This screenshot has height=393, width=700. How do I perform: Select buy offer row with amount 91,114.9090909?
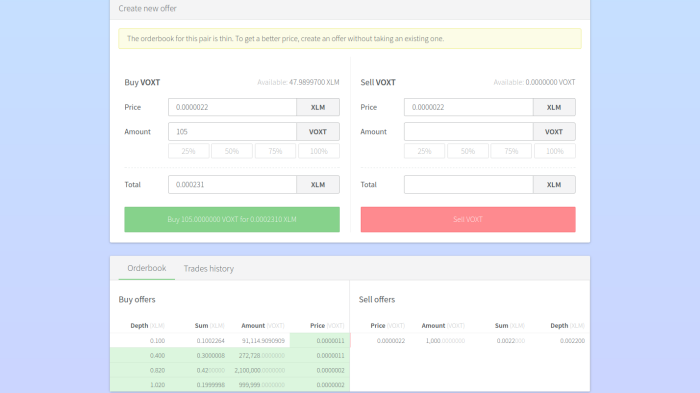pos(229,340)
